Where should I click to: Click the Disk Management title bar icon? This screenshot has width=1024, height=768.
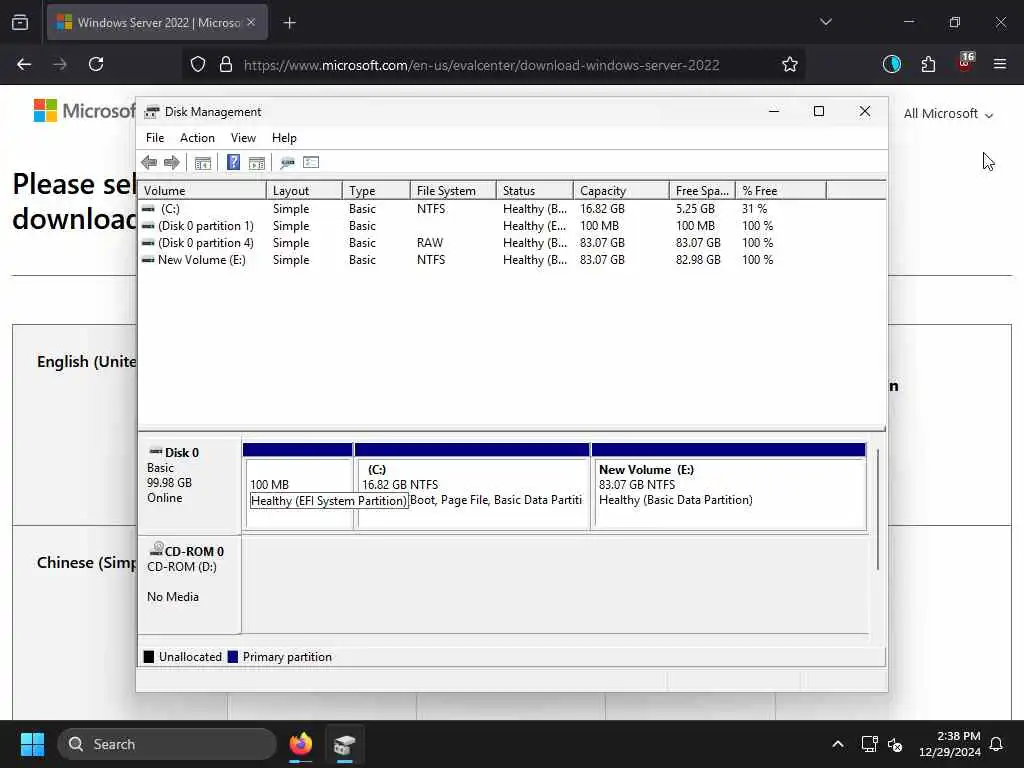click(x=152, y=112)
